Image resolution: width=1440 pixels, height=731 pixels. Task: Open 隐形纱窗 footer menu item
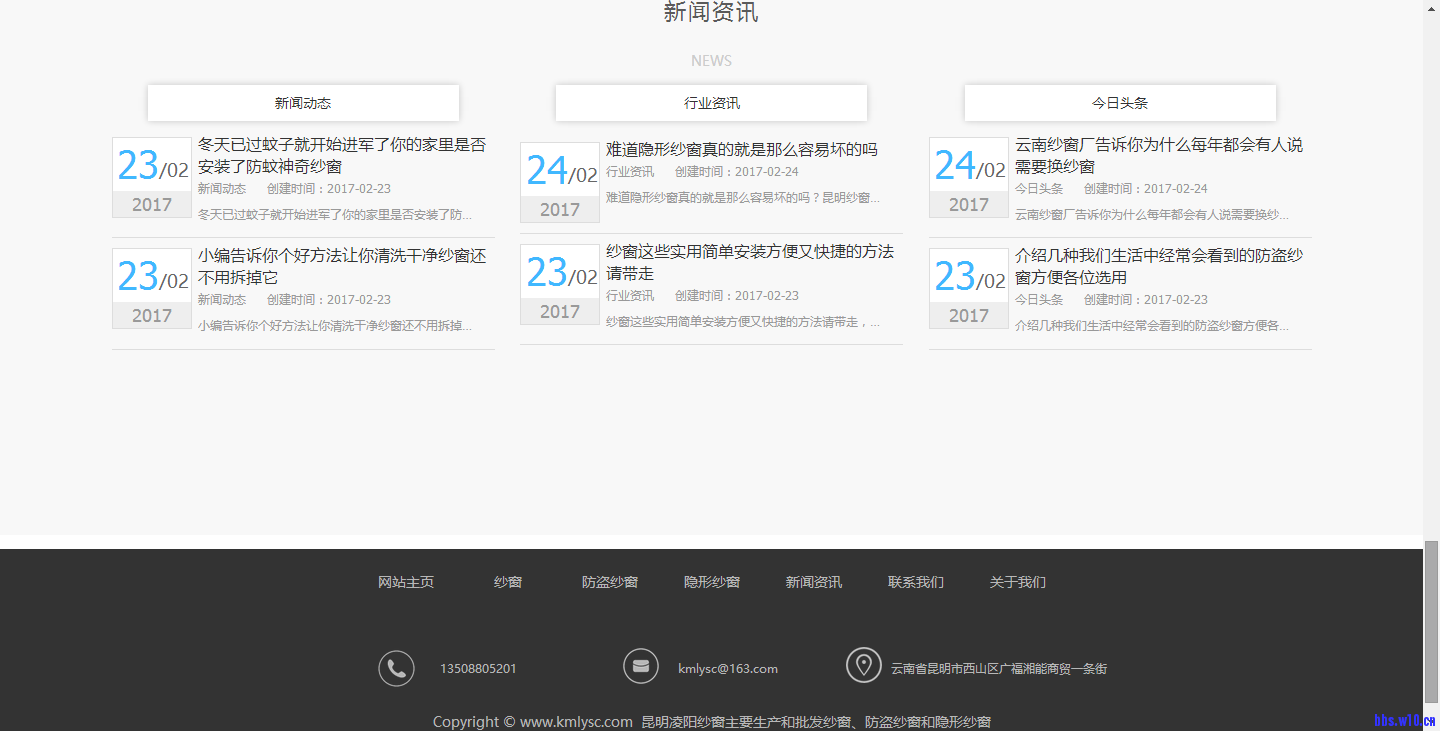(x=712, y=582)
